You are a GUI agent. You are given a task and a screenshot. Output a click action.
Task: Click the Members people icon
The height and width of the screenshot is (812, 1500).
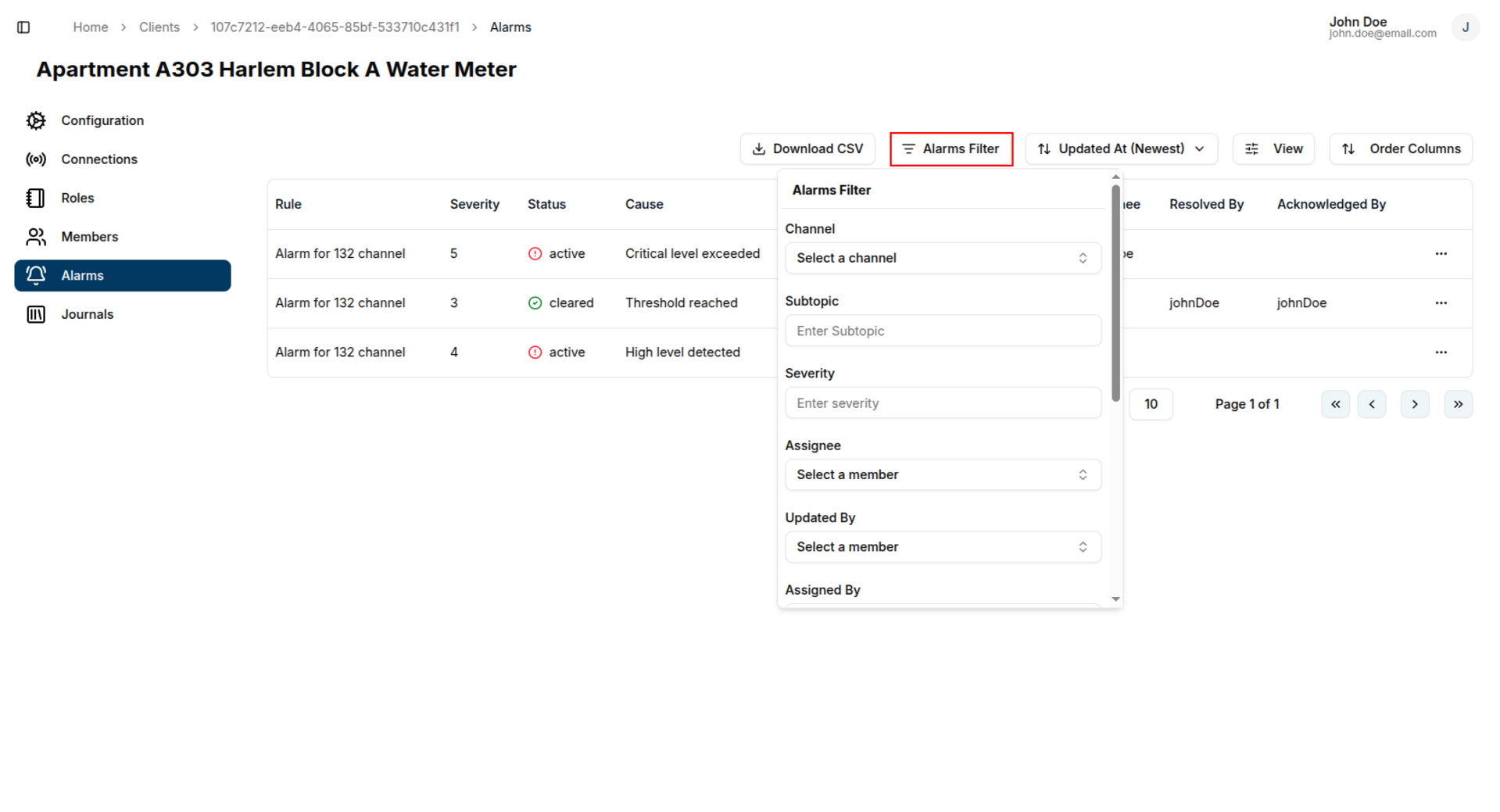click(36, 237)
